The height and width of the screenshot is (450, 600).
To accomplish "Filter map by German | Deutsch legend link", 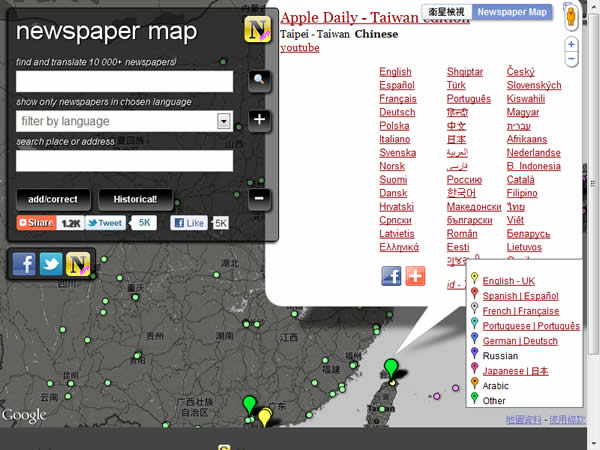I will click(x=520, y=341).
